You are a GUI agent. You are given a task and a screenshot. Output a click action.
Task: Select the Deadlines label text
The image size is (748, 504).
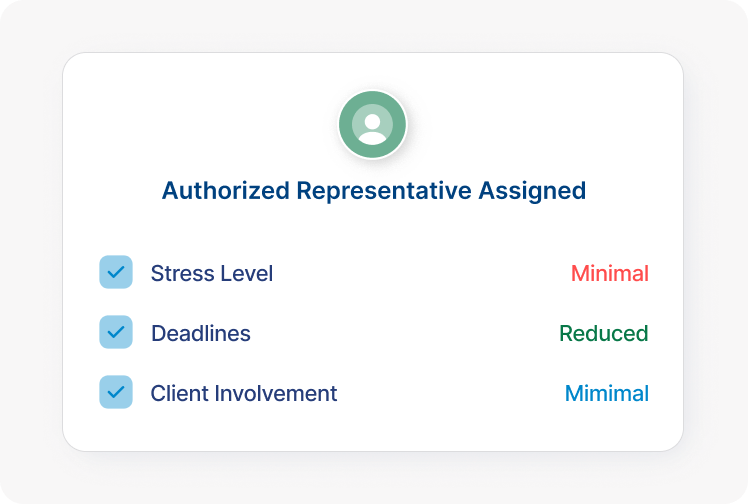[200, 333]
